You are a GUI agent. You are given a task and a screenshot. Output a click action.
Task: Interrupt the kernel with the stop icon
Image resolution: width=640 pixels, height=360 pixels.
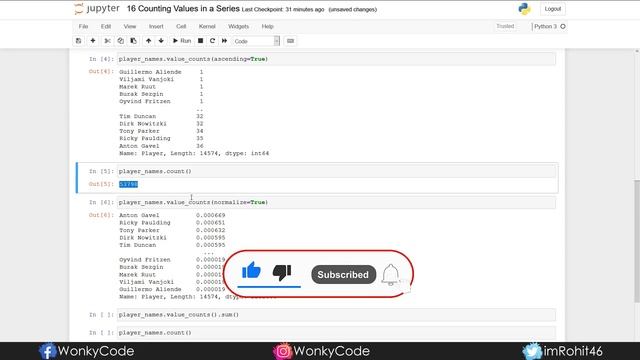pyautogui.click(x=200, y=41)
